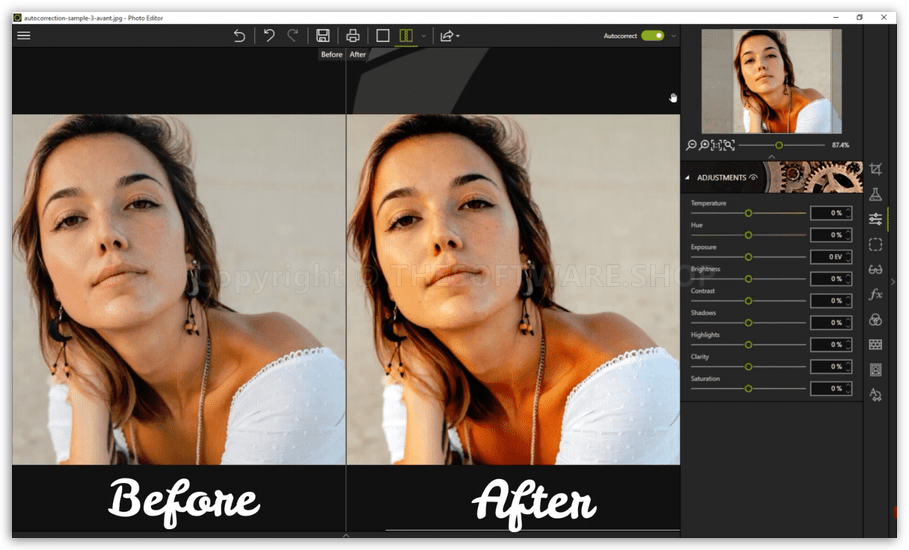Click the Clarity slider handle
This screenshot has width=909, height=550.
[748, 367]
